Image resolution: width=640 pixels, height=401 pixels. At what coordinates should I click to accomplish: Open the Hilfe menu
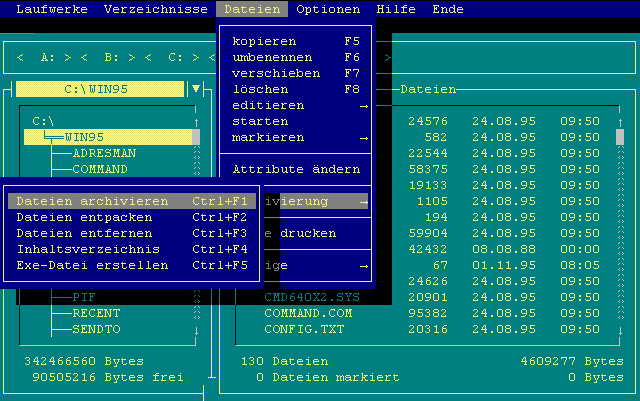tap(396, 9)
